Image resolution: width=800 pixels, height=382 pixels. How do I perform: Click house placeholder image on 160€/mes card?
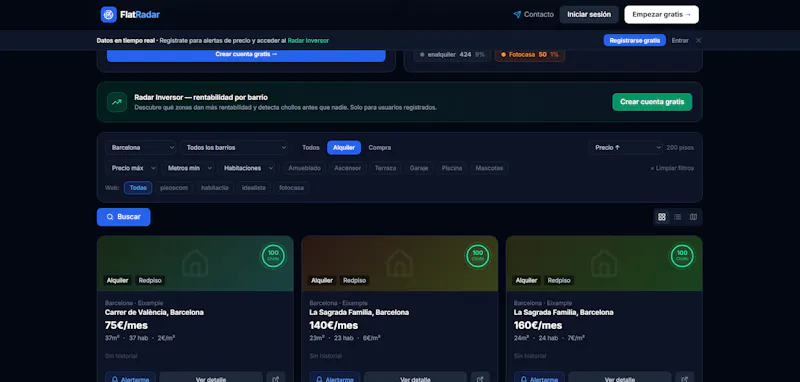click(x=604, y=263)
